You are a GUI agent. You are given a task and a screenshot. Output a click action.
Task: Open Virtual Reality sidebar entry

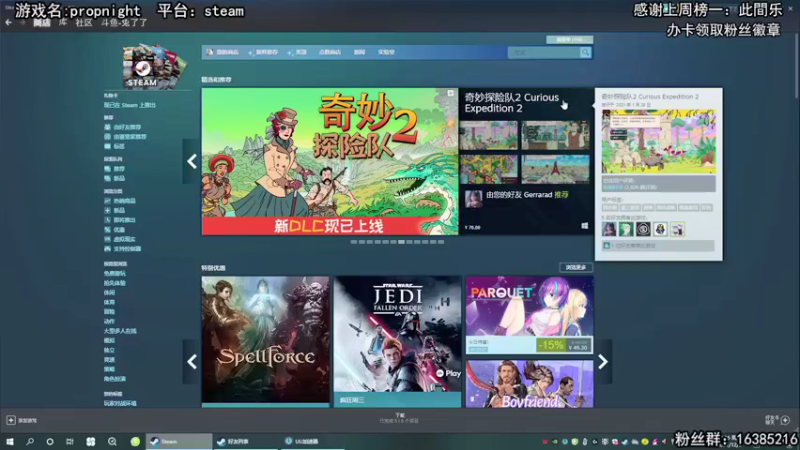click(x=119, y=239)
